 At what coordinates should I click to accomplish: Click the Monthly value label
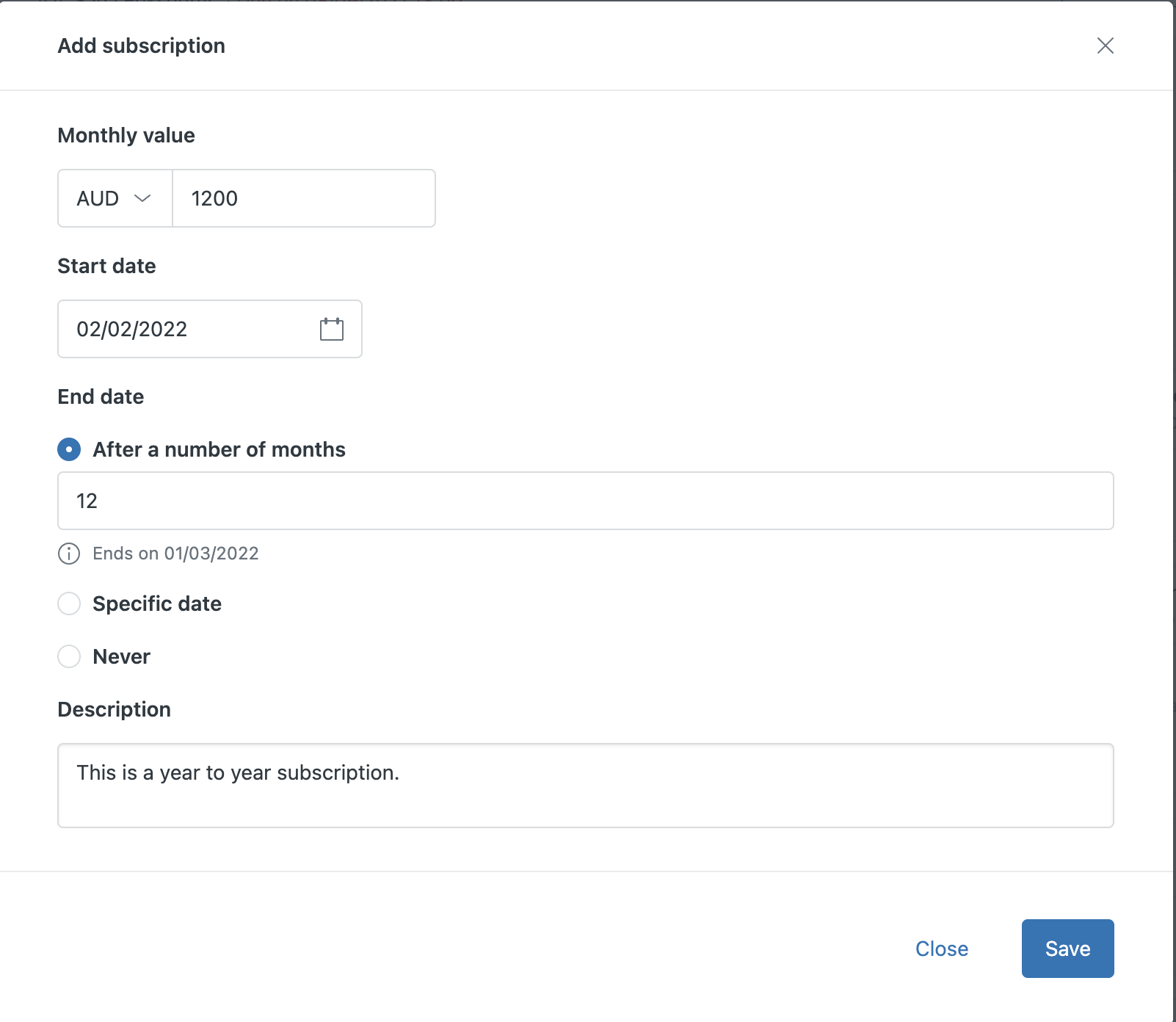point(126,135)
